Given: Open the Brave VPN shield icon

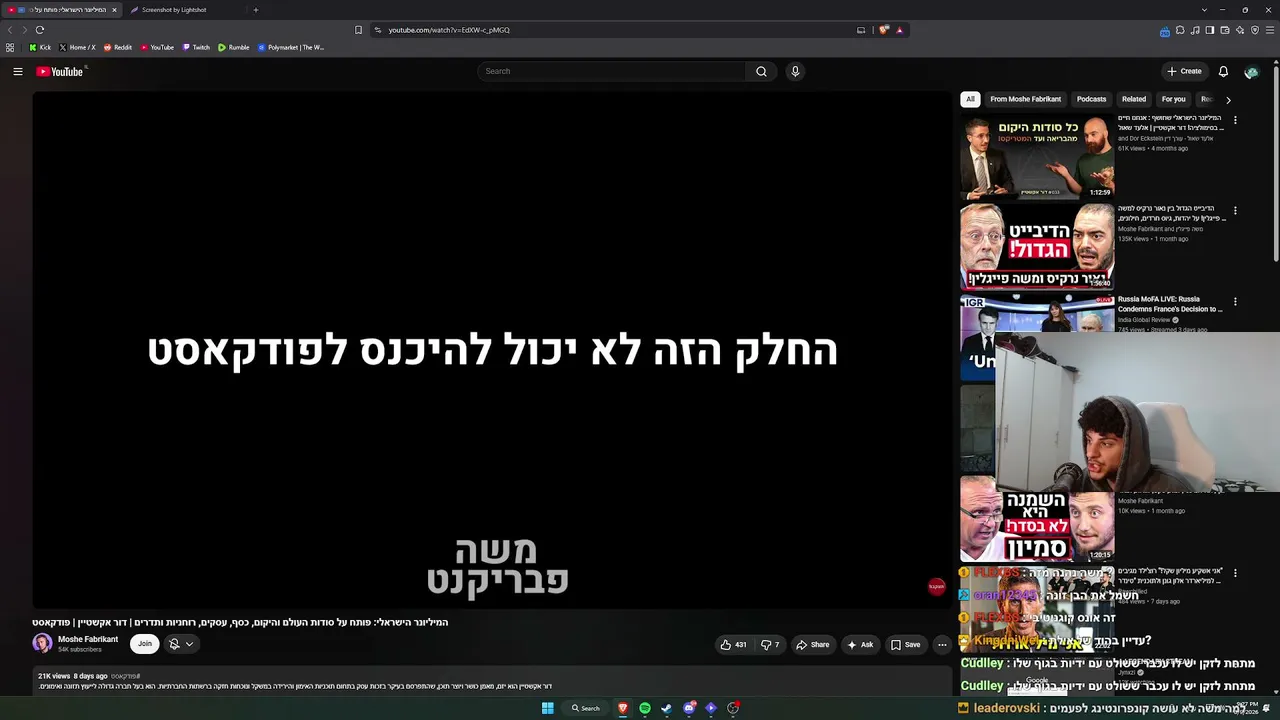Looking at the screenshot, I should (x=1255, y=30).
